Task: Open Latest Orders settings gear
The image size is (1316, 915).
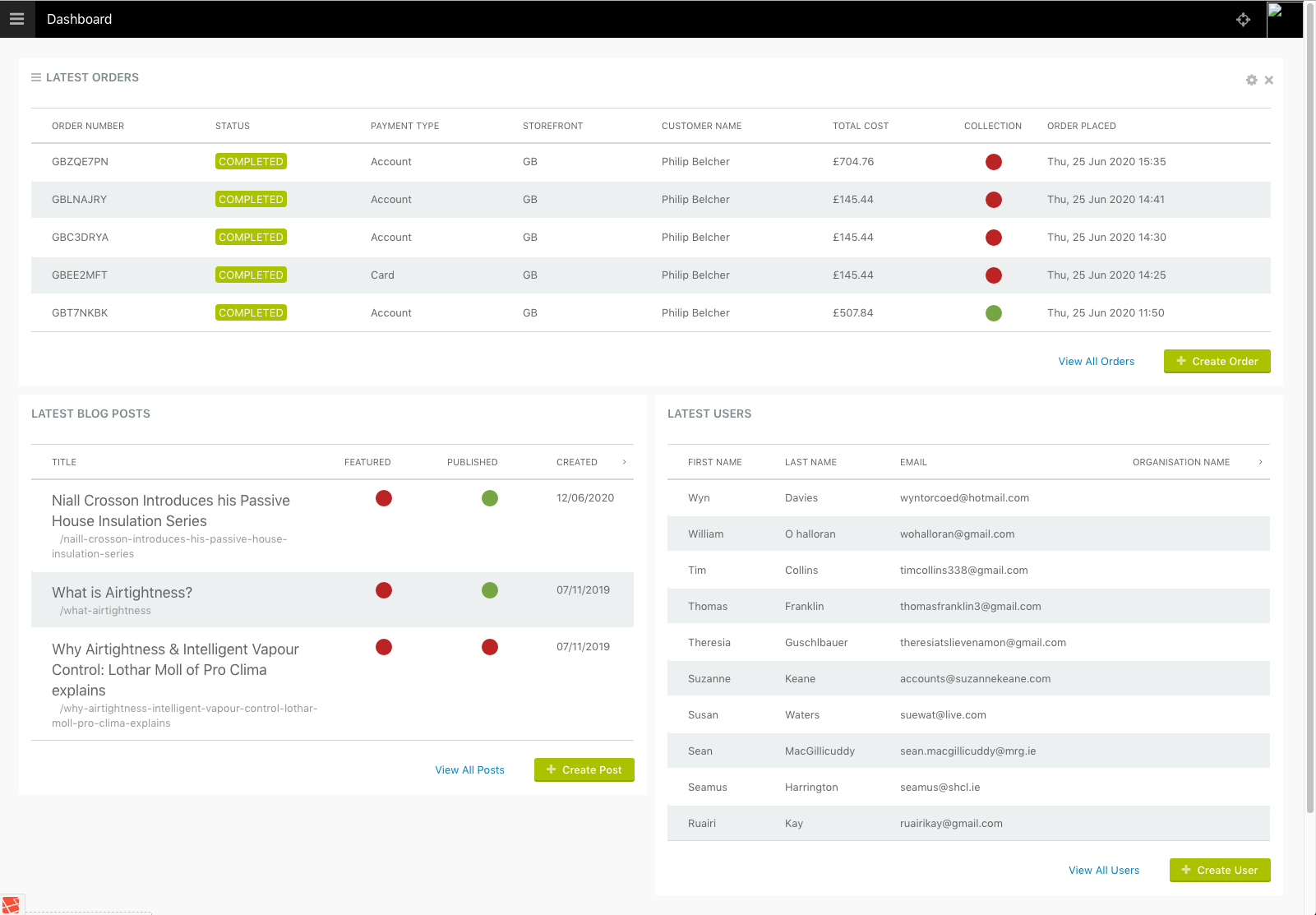Action: [x=1251, y=80]
